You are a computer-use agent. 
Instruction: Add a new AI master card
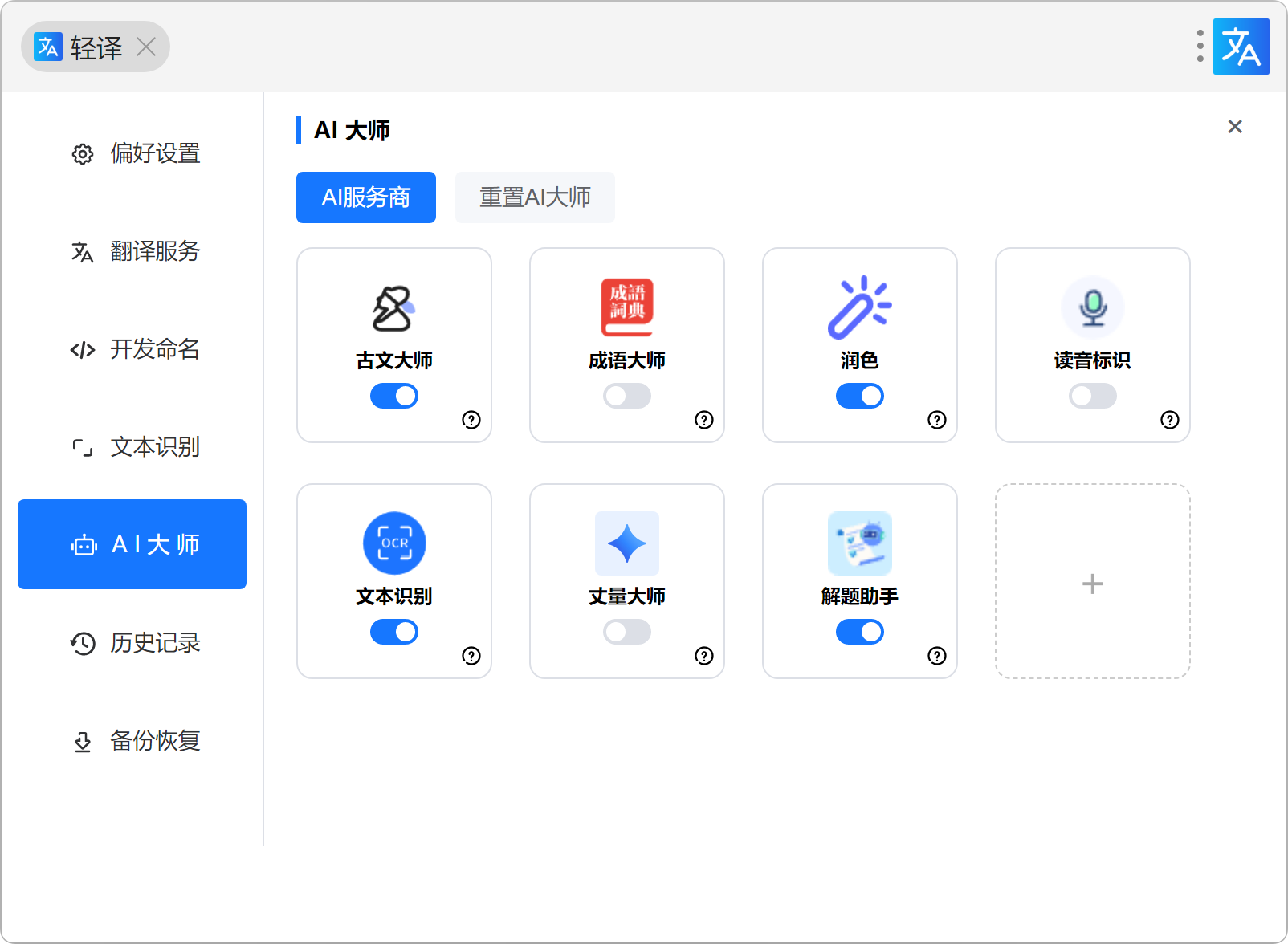[1092, 582]
